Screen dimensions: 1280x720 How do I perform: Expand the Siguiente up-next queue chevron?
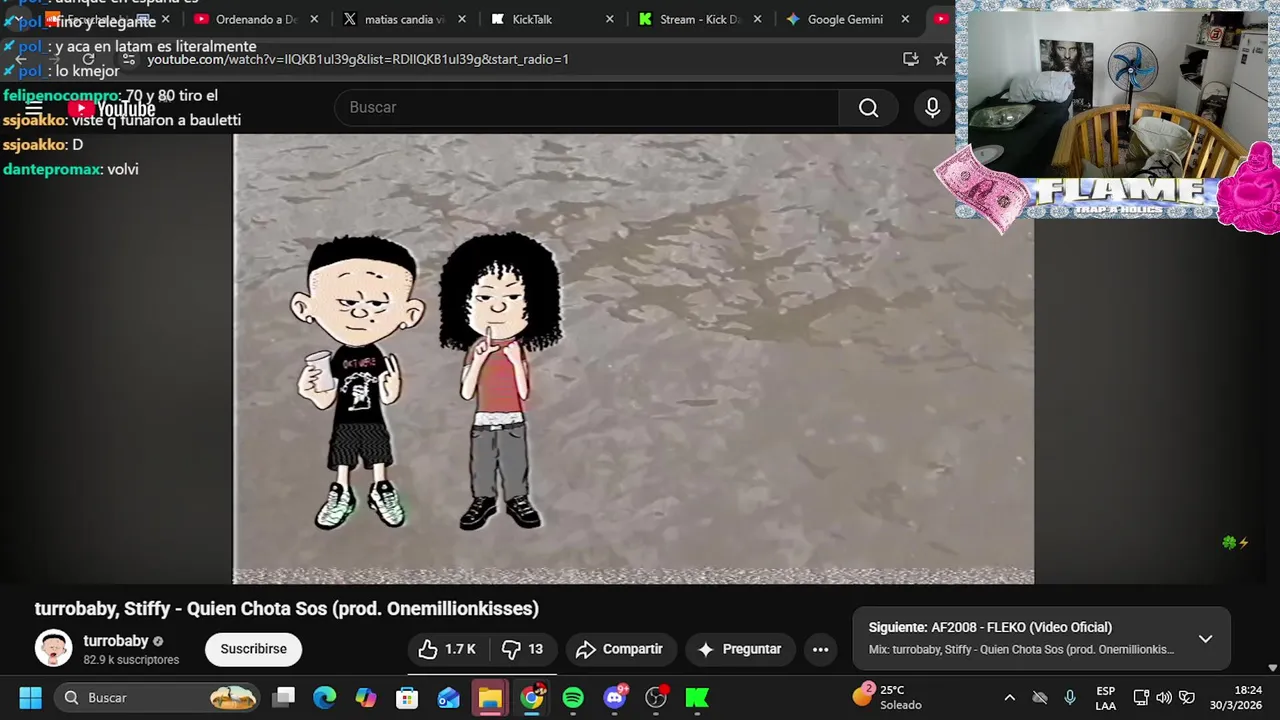point(1205,639)
